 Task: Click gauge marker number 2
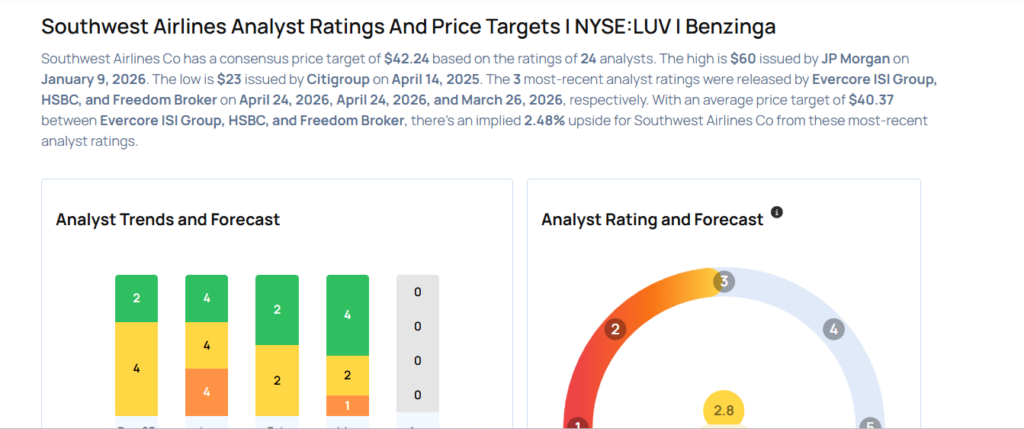pos(616,329)
